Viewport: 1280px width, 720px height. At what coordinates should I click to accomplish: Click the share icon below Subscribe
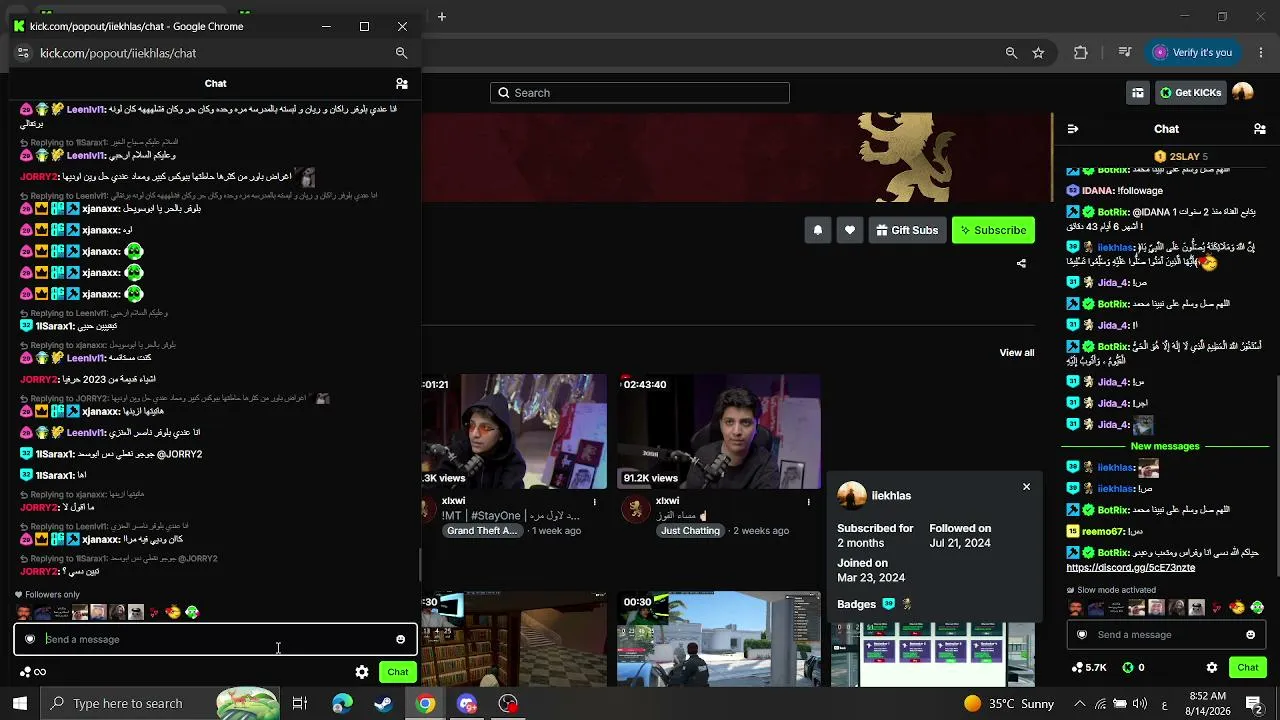pos(1021,264)
